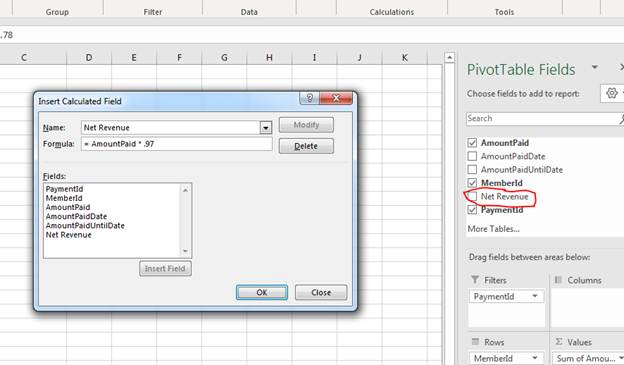Open the PivotTable Fields tools gear menu
This screenshot has width=624, height=365.
click(612, 93)
